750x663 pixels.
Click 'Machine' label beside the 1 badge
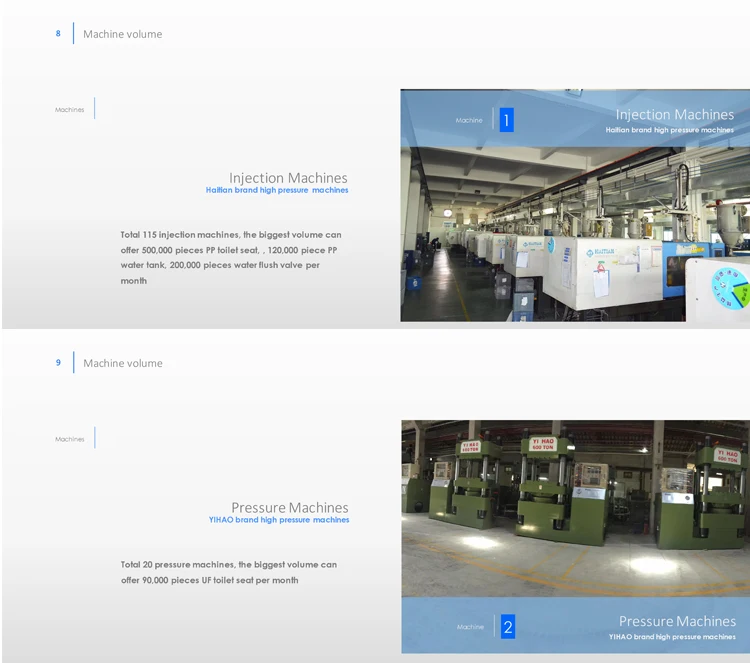(469, 121)
